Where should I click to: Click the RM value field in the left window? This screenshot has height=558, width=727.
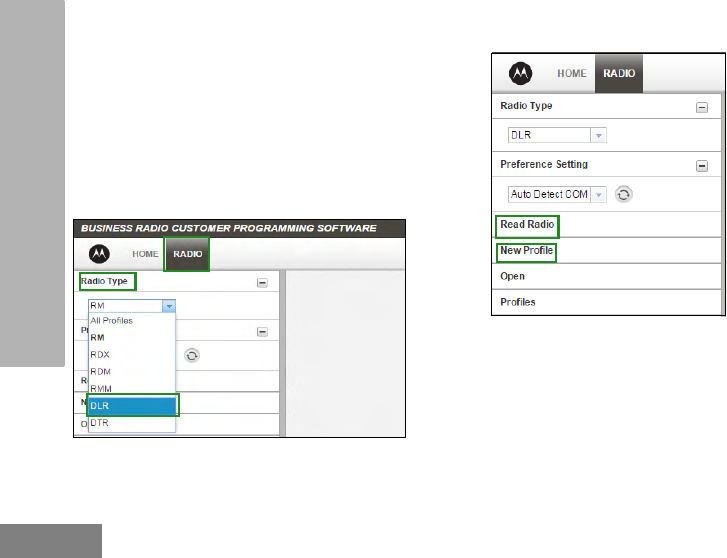coord(126,306)
